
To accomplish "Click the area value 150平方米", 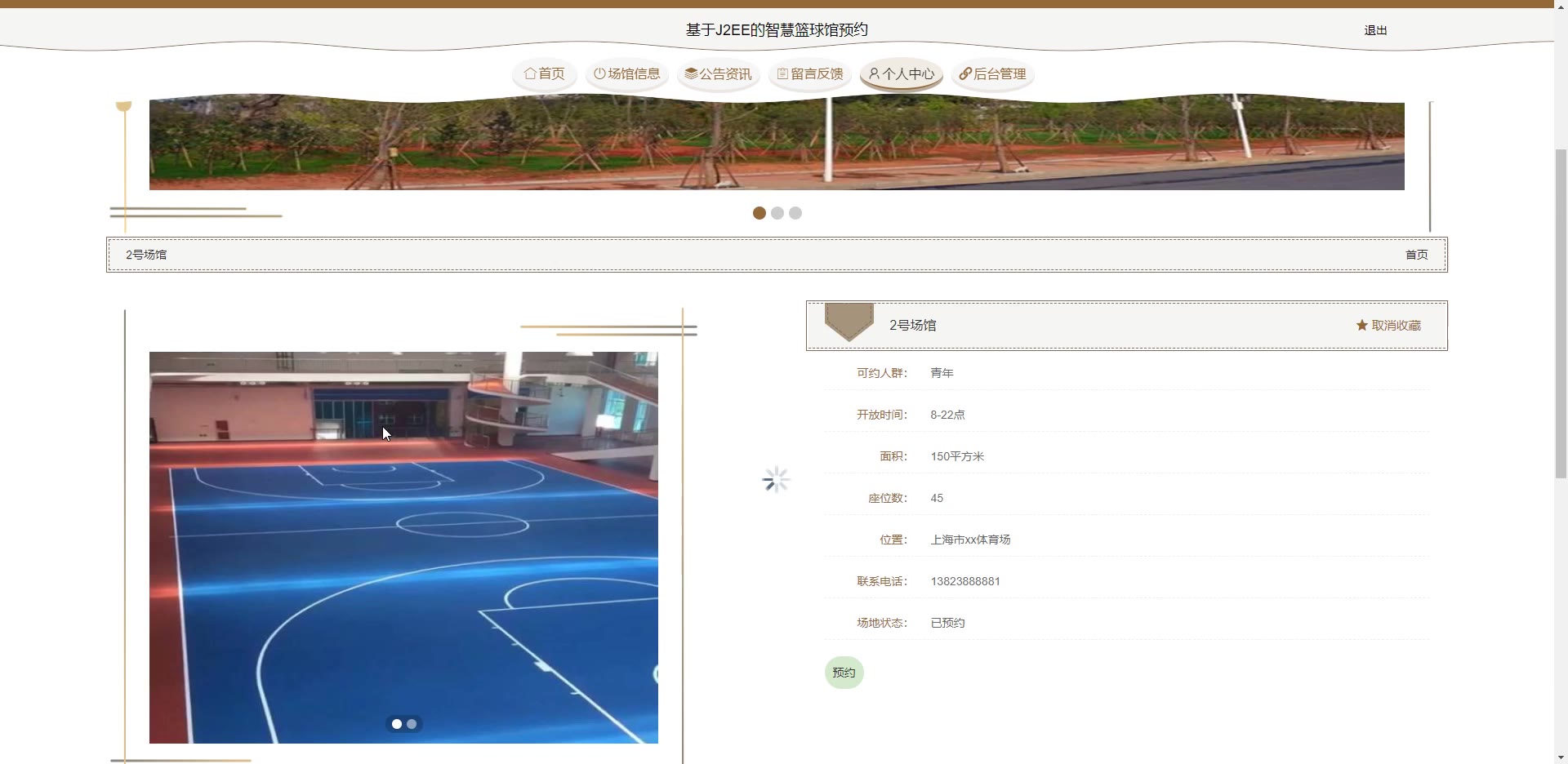I will click(957, 456).
